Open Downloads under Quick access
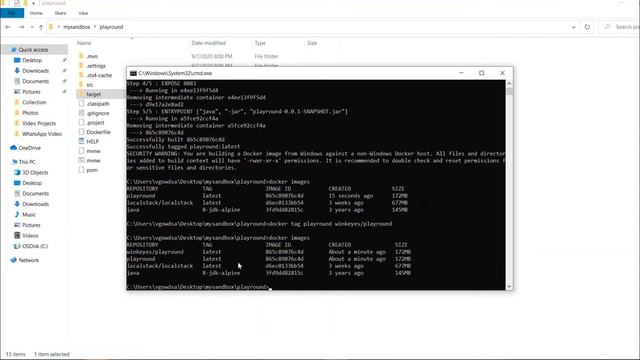The width and height of the screenshot is (640, 360). click(35, 71)
